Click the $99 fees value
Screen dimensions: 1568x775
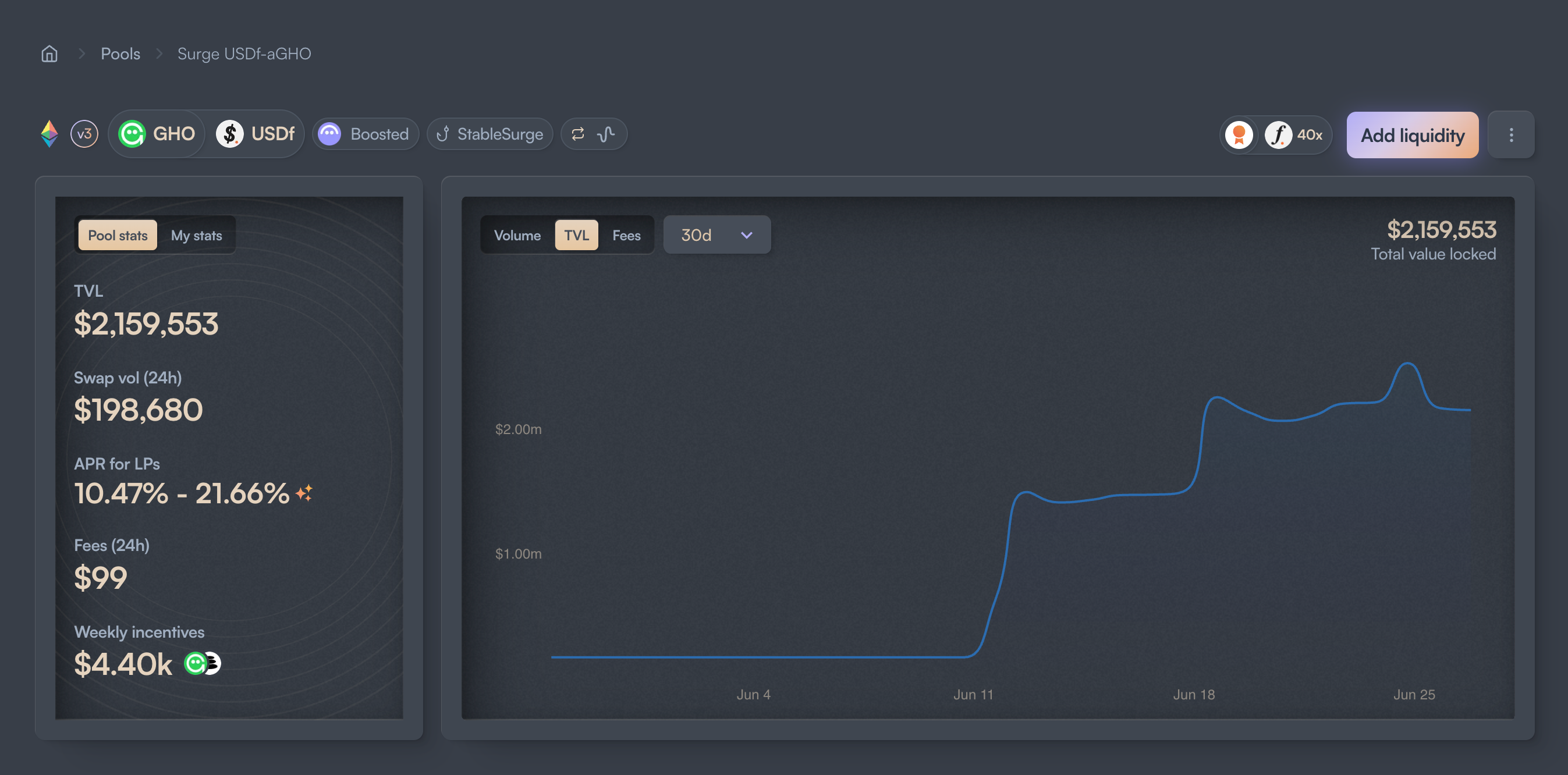pyautogui.click(x=101, y=577)
